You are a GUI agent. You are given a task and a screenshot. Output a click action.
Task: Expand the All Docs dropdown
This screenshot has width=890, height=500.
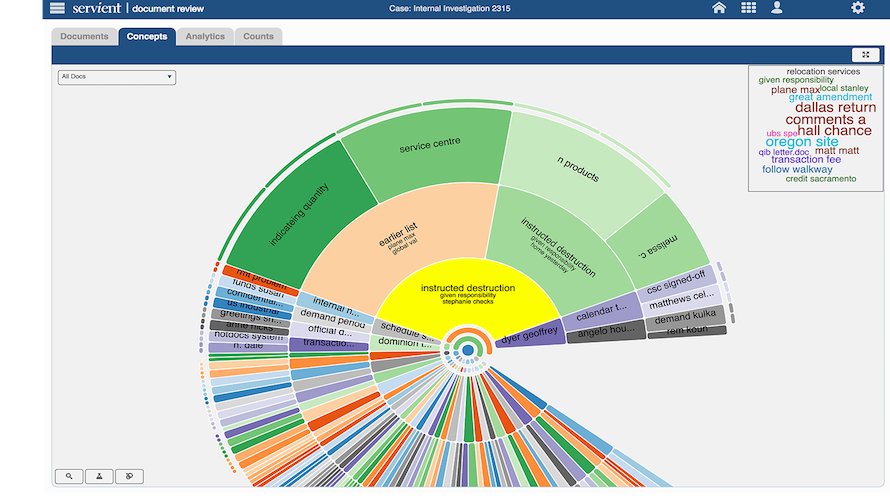pyautogui.click(x=117, y=77)
